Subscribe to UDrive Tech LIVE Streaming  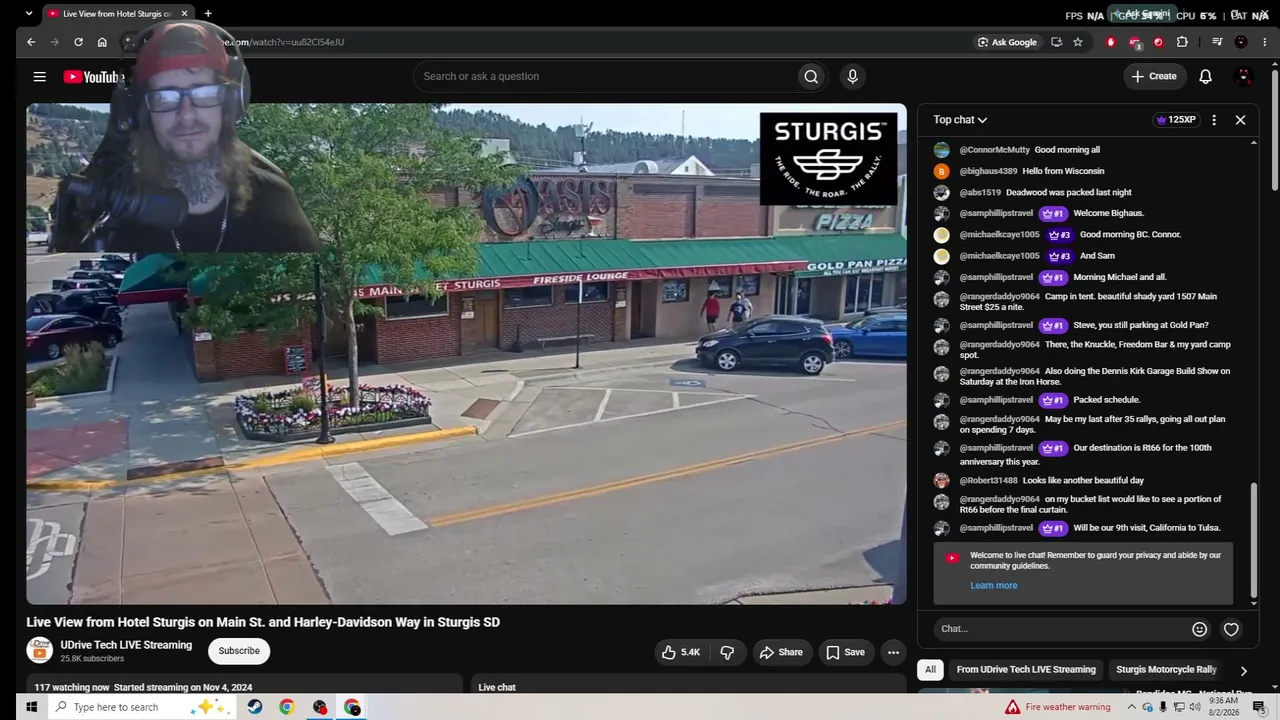[239, 651]
